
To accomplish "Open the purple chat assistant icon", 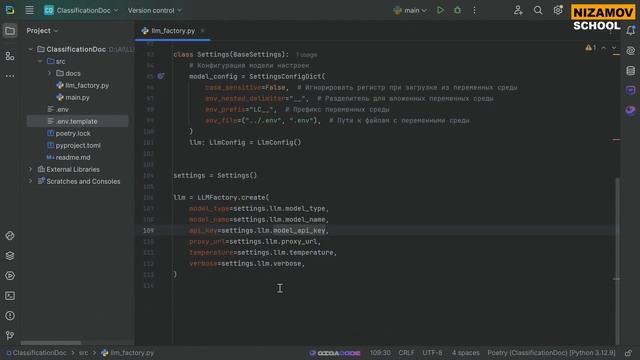I will tap(631, 90).
